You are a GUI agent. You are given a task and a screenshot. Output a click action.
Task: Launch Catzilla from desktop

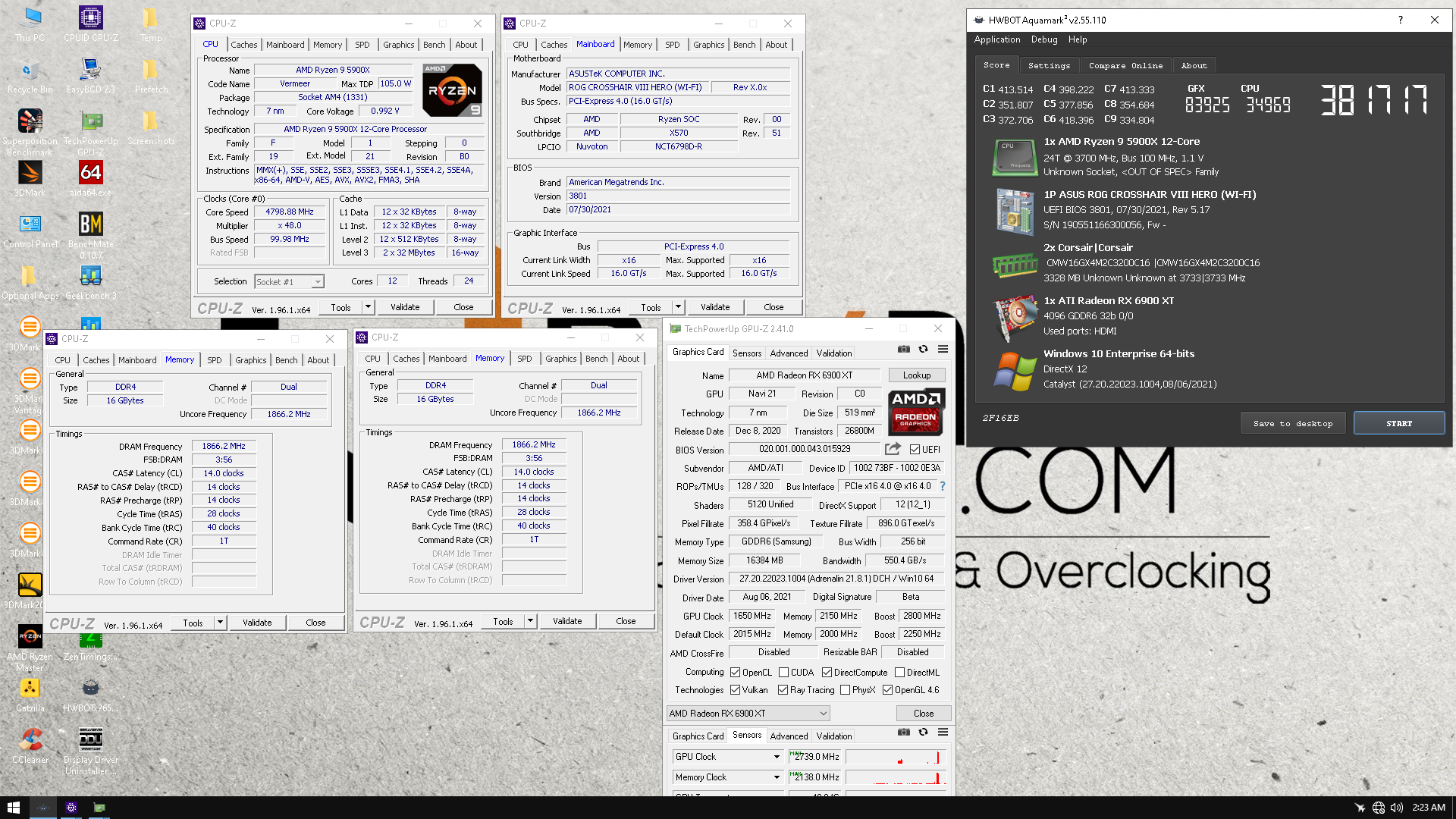(x=30, y=695)
